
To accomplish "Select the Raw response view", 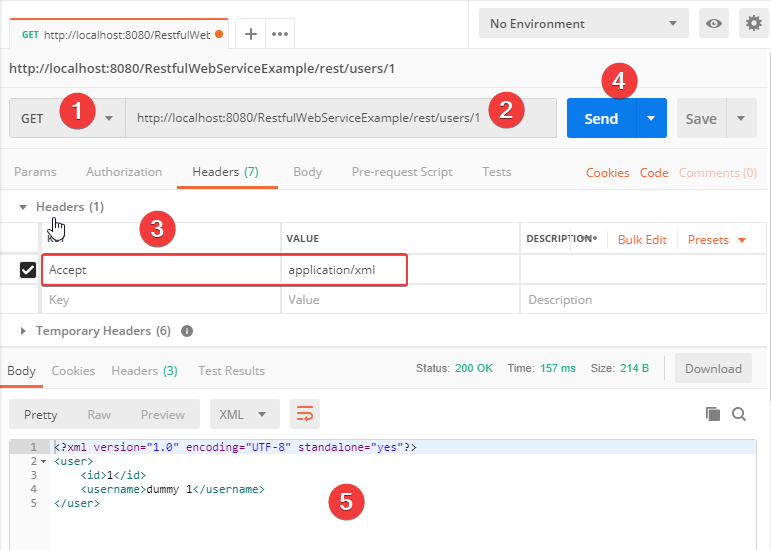I will coord(99,414).
